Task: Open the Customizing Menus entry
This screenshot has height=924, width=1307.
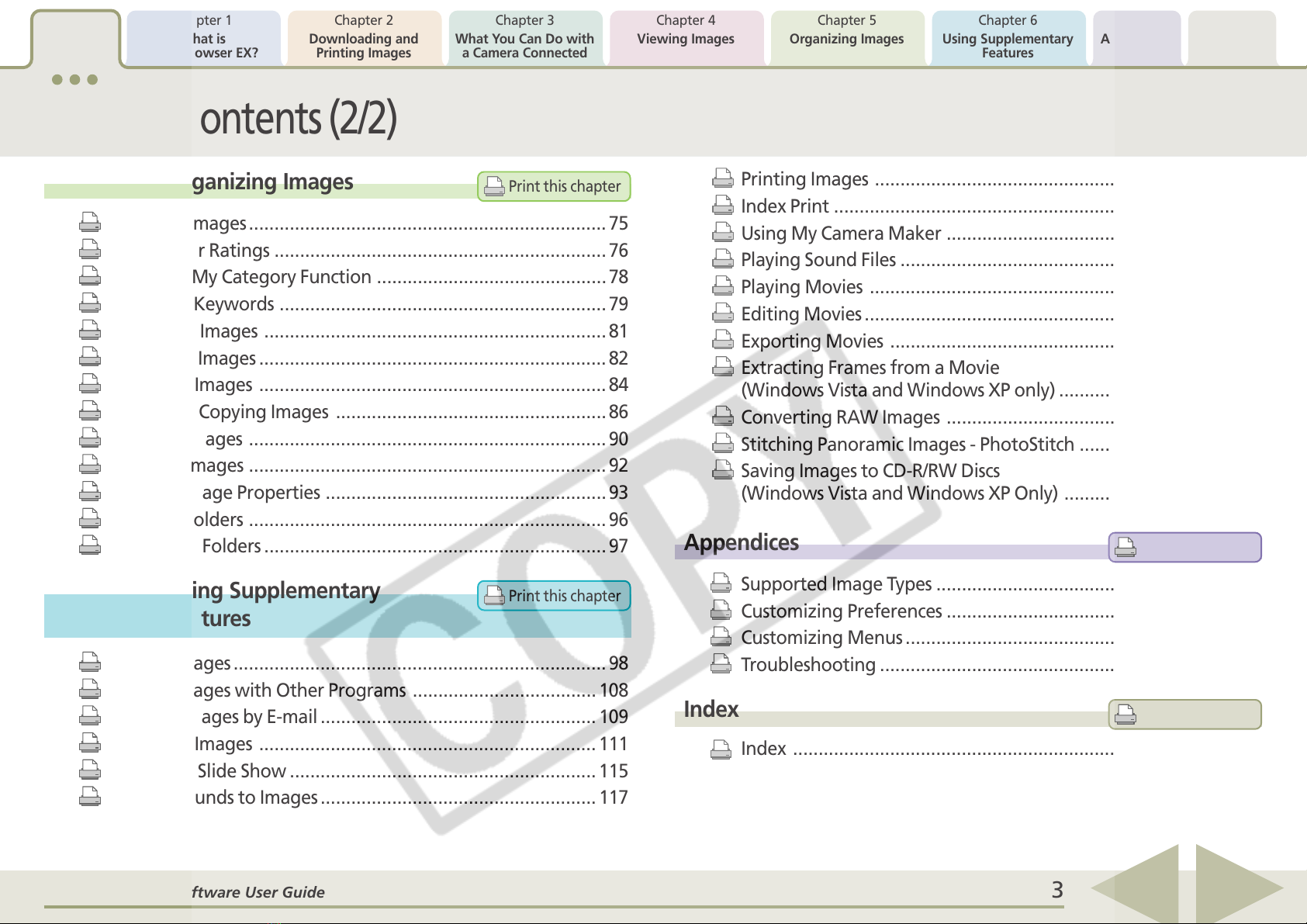Action: (927, 637)
